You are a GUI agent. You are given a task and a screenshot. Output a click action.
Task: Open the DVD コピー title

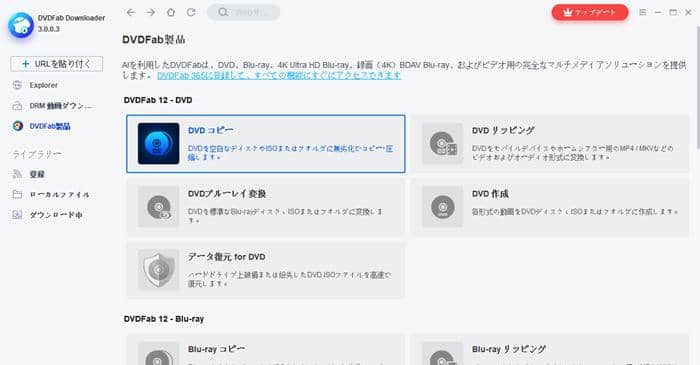click(210, 130)
